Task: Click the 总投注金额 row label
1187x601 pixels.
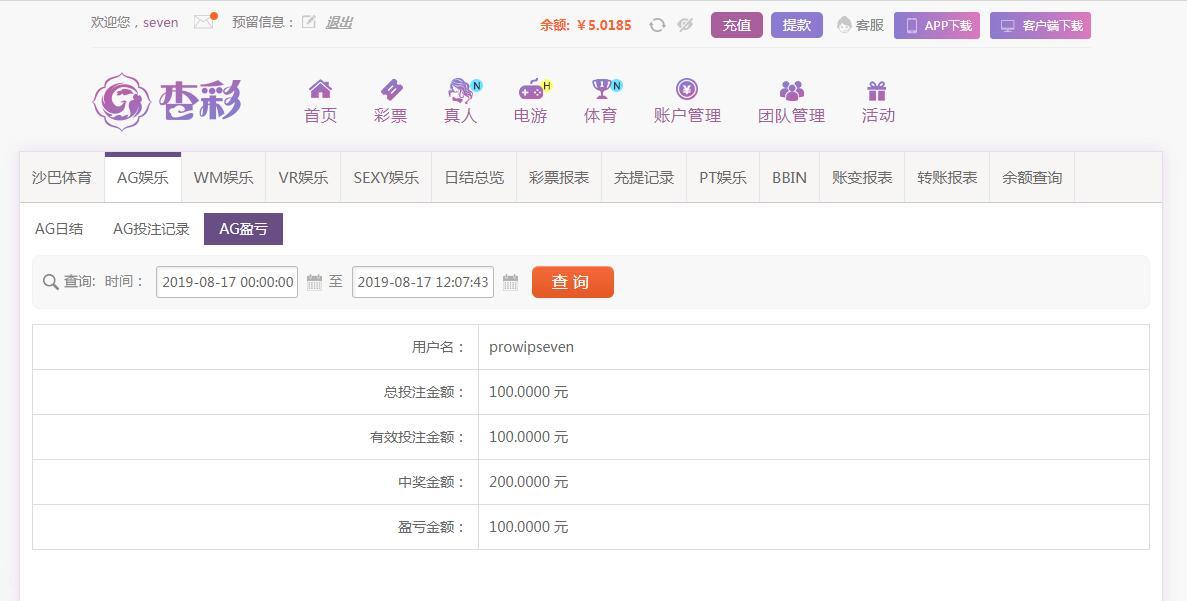Action: pyautogui.click(x=425, y=392)
